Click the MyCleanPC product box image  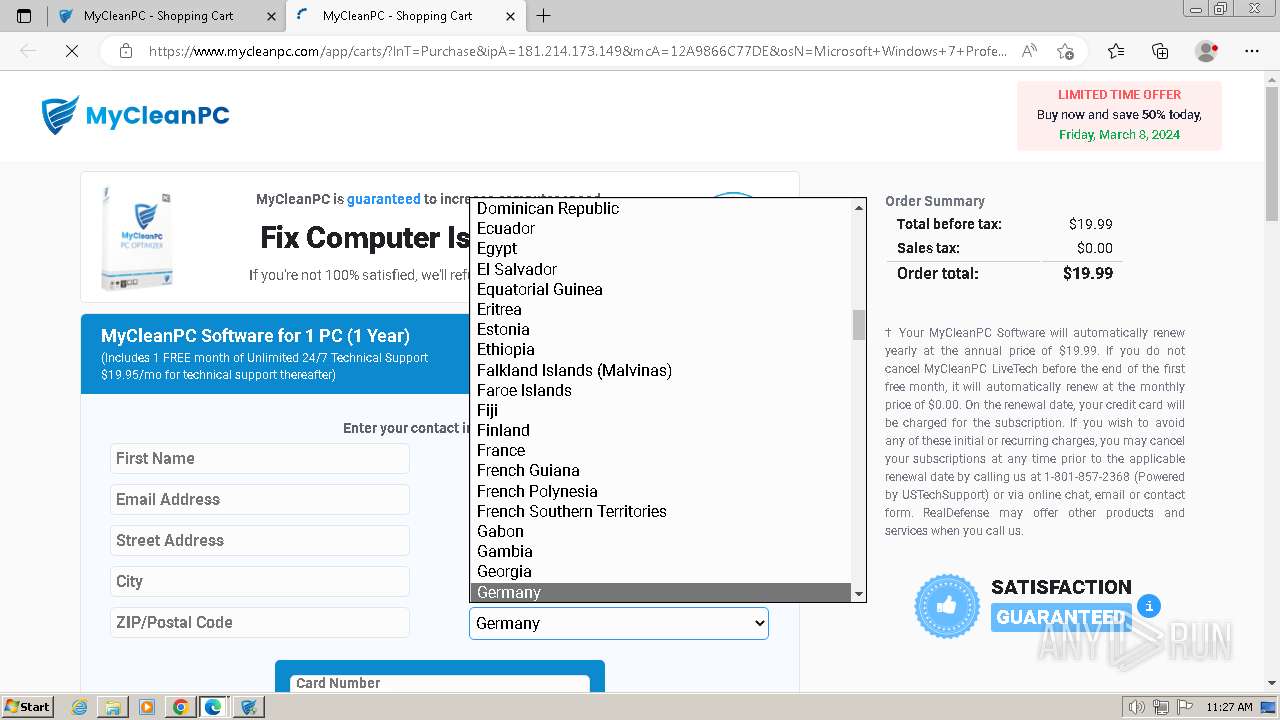[137, 238]
